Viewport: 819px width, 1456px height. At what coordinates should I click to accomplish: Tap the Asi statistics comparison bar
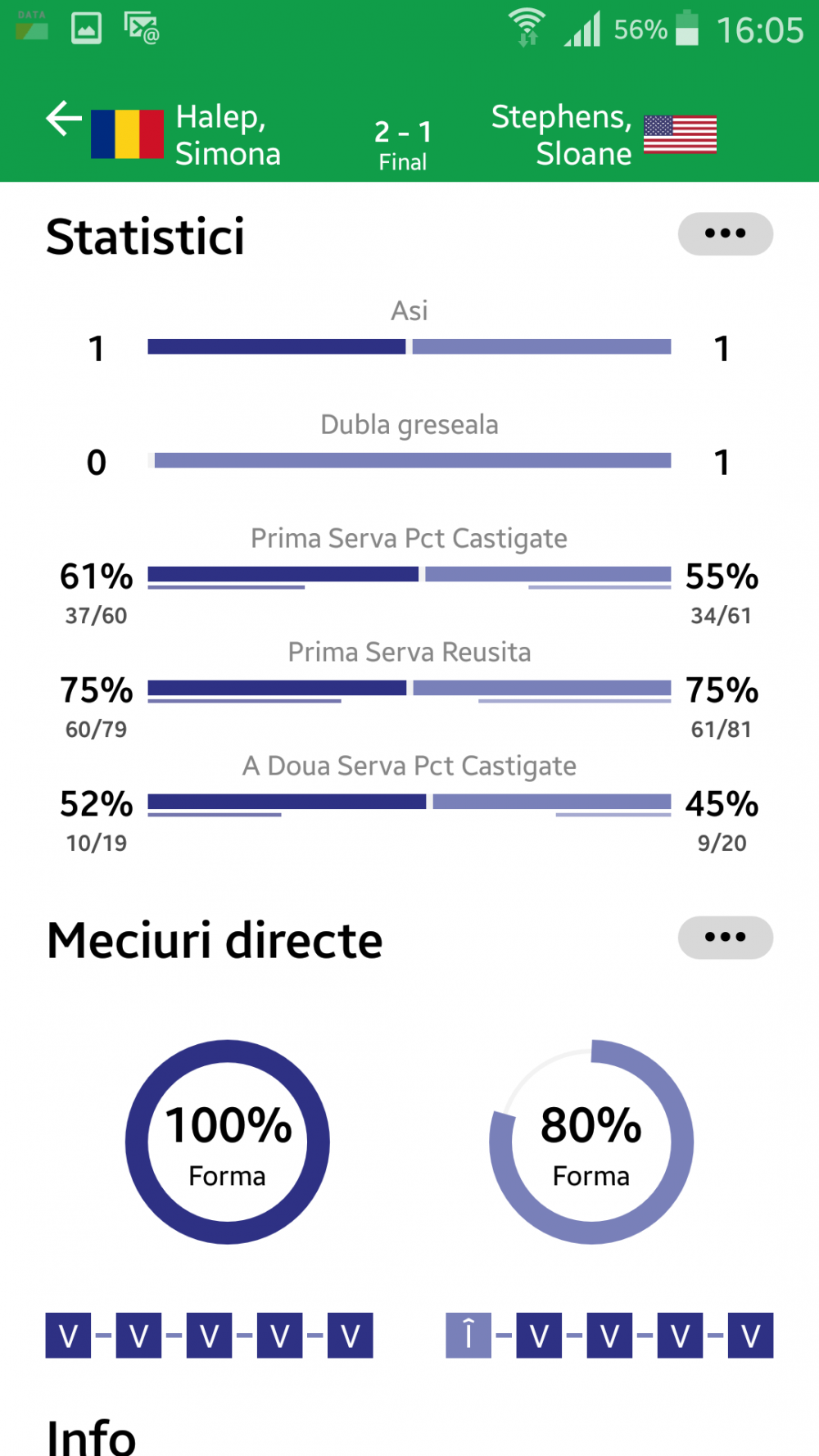click(409, 346)
